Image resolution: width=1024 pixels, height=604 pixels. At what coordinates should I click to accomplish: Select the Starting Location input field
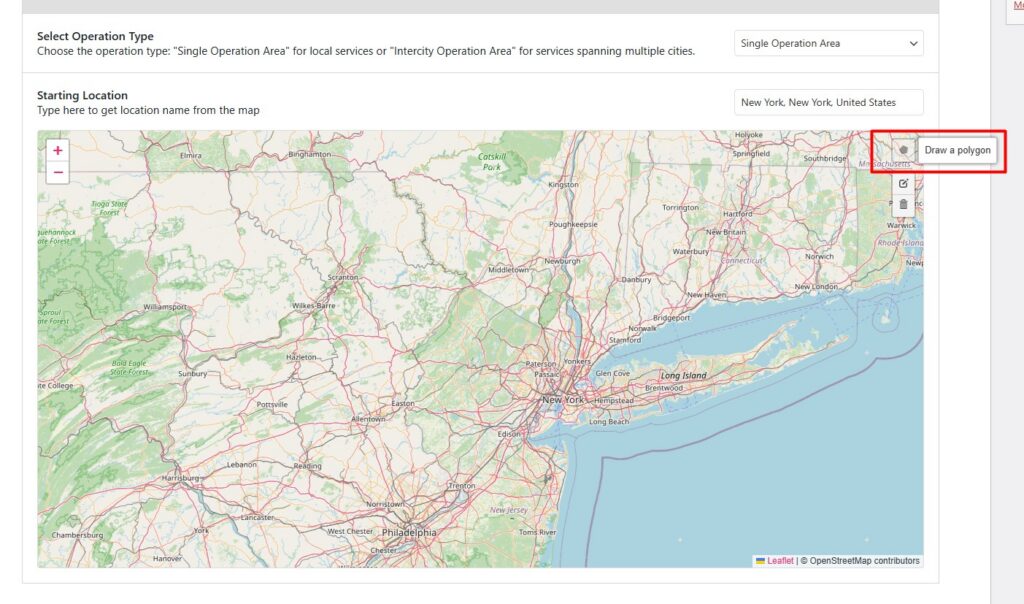(828, 102)
